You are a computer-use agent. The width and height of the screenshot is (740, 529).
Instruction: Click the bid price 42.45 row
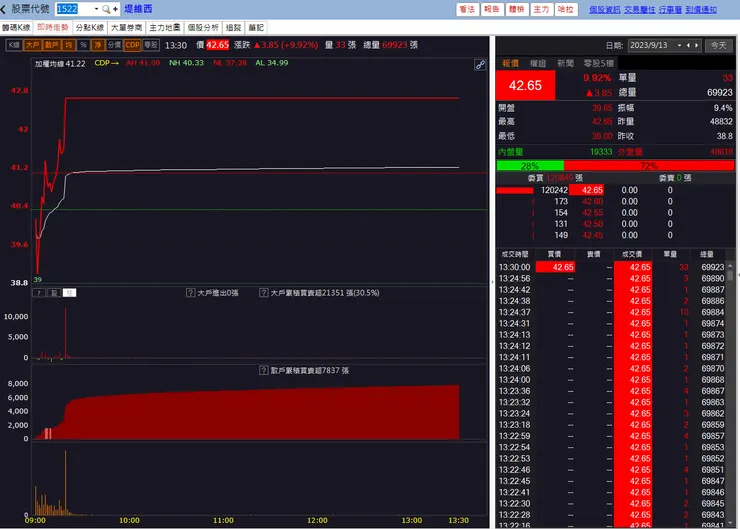(592, 235)
